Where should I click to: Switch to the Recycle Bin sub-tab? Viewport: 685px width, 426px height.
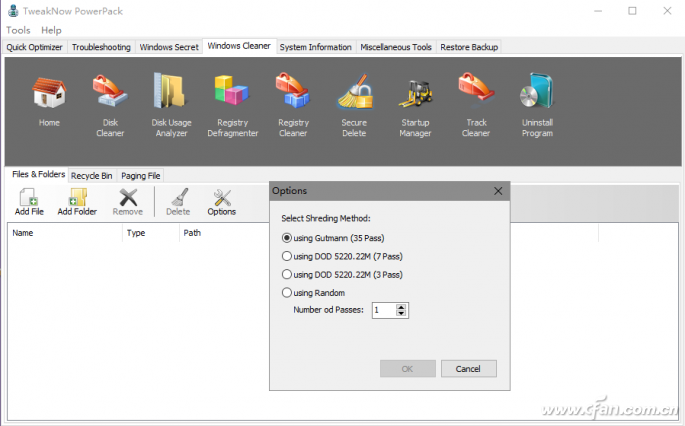click(92, 176)
